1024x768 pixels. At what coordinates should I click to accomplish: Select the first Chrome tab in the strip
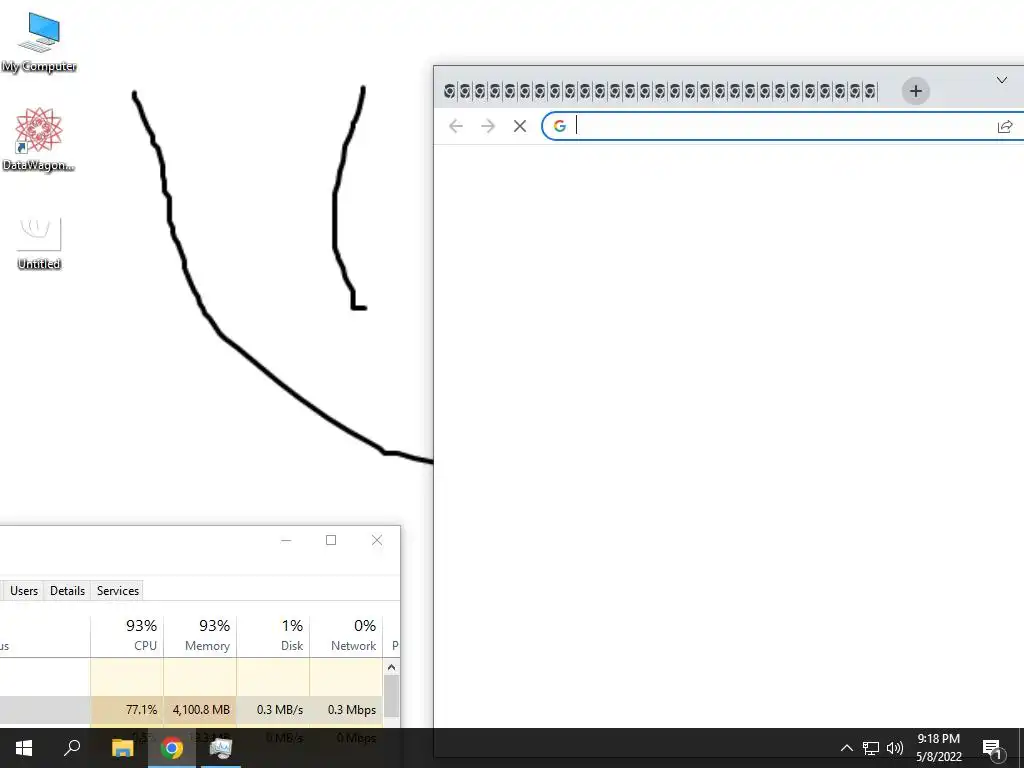(449, 91)
